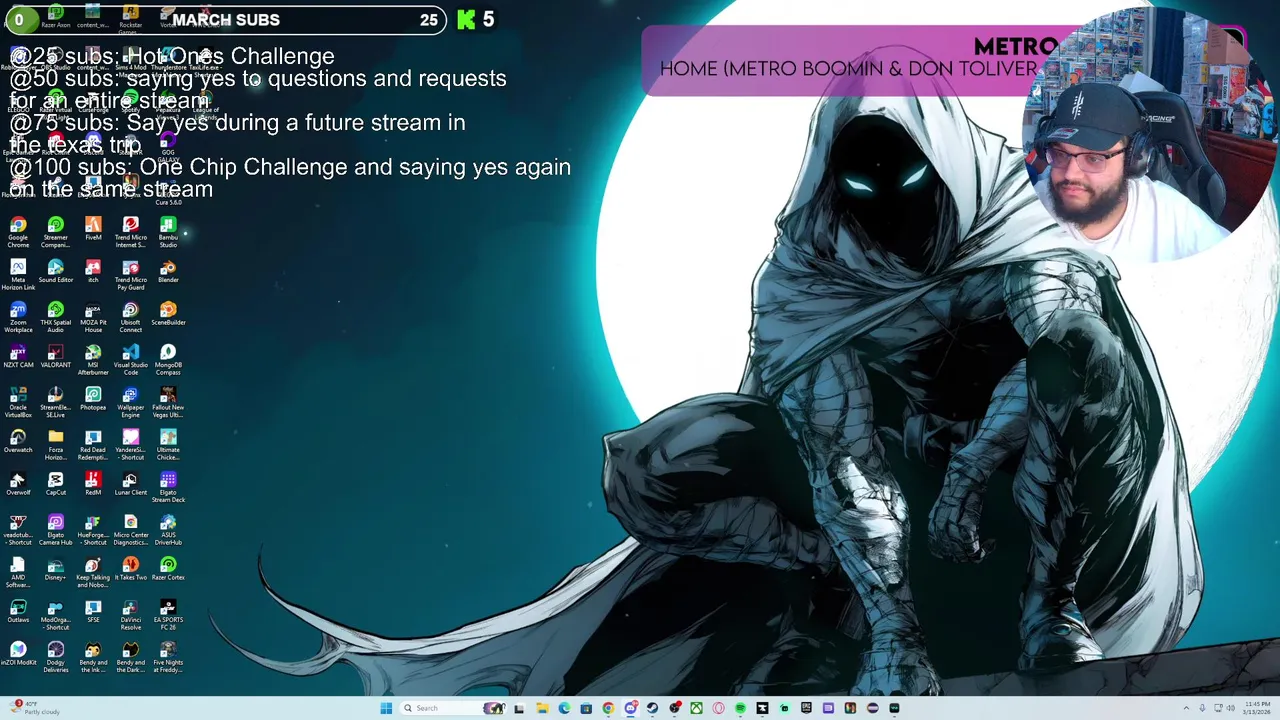Show hidden system tray icons
1280x720 pixels.
coord(1187,708)
